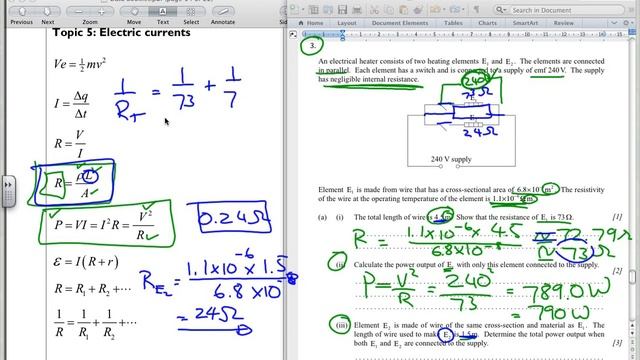Open Document Elements ribbon tab
640x360 pixels.
click(x=400, y=23)
